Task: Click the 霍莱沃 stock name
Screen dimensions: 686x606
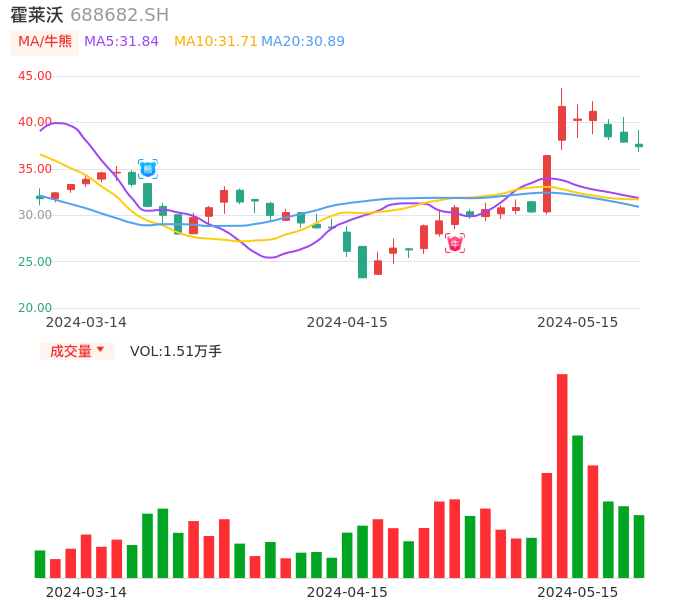Action: click(36, 15)
